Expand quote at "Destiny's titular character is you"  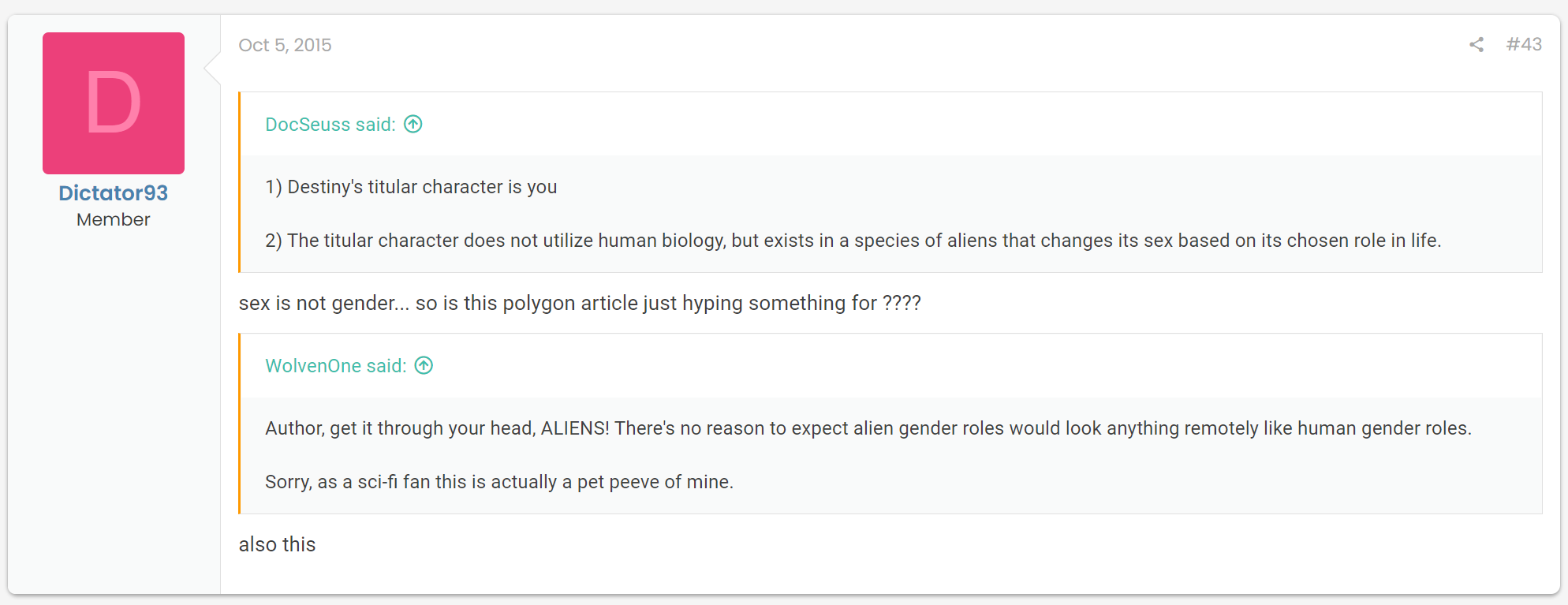coord(411,187)
